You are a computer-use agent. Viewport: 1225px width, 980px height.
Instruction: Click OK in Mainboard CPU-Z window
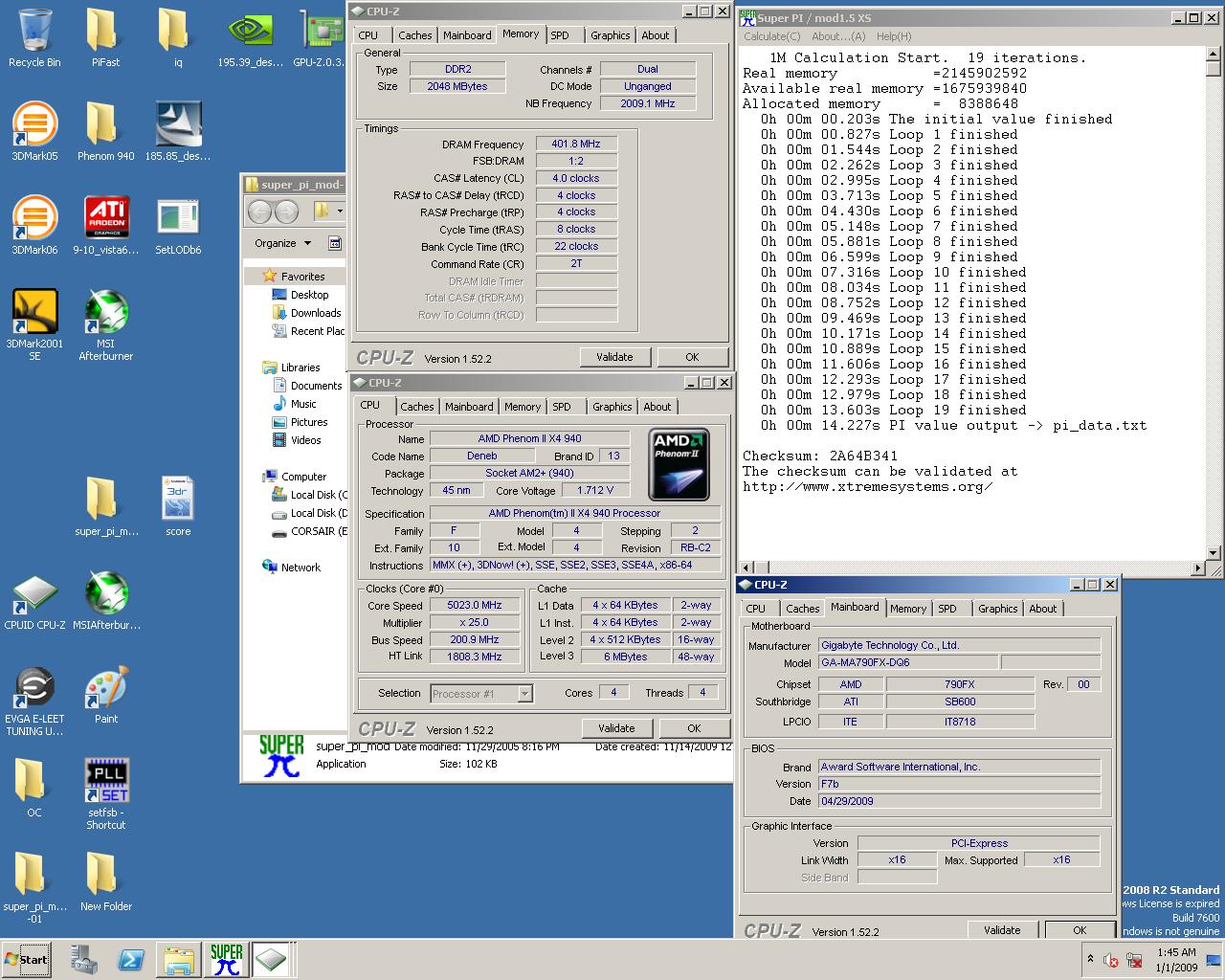[1080, 930]
